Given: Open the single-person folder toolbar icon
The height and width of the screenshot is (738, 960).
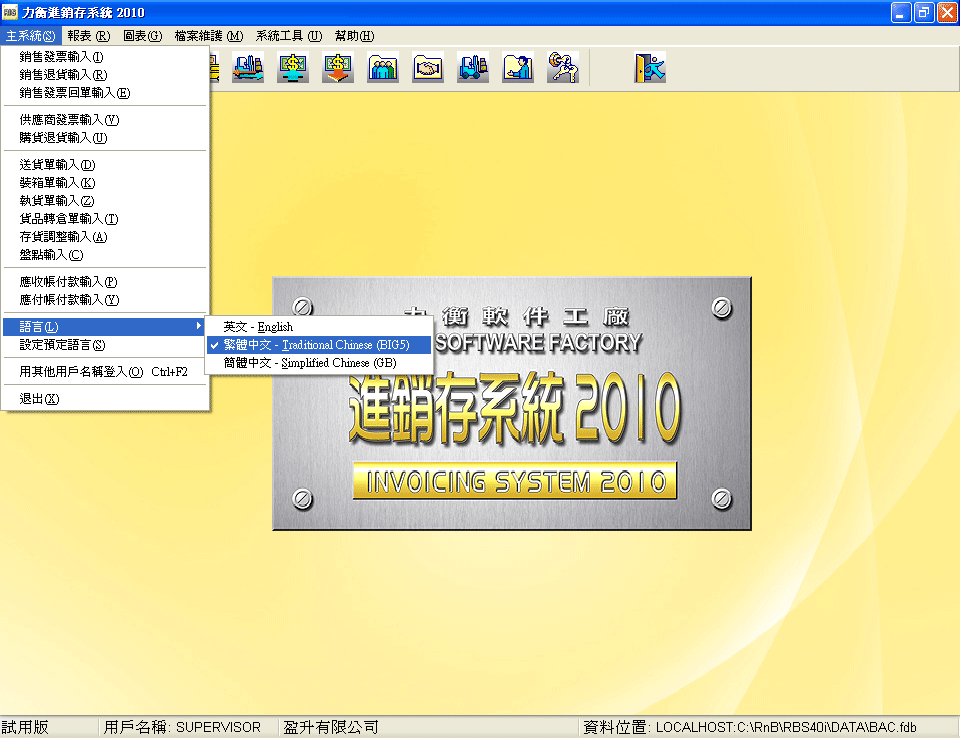Looking at the screenshot, I should (x=518, y=67).
